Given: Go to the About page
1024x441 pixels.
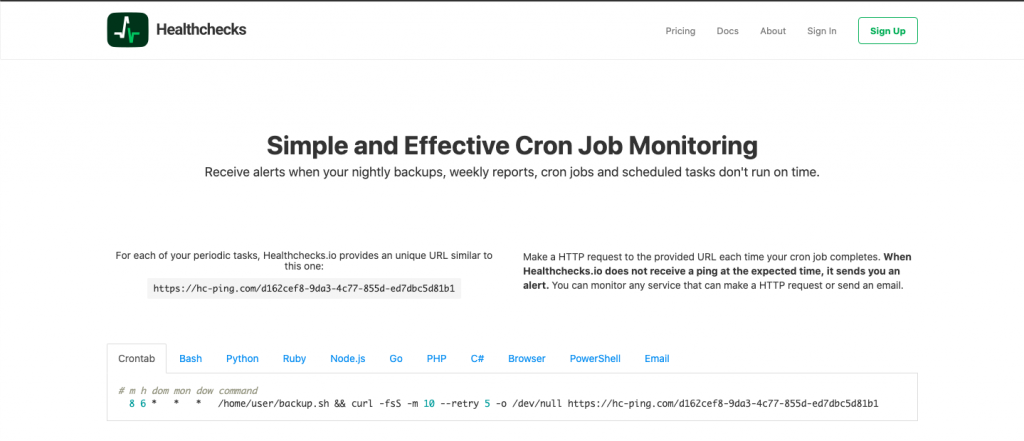Looking at the screenshot, I should pos(773,31).
